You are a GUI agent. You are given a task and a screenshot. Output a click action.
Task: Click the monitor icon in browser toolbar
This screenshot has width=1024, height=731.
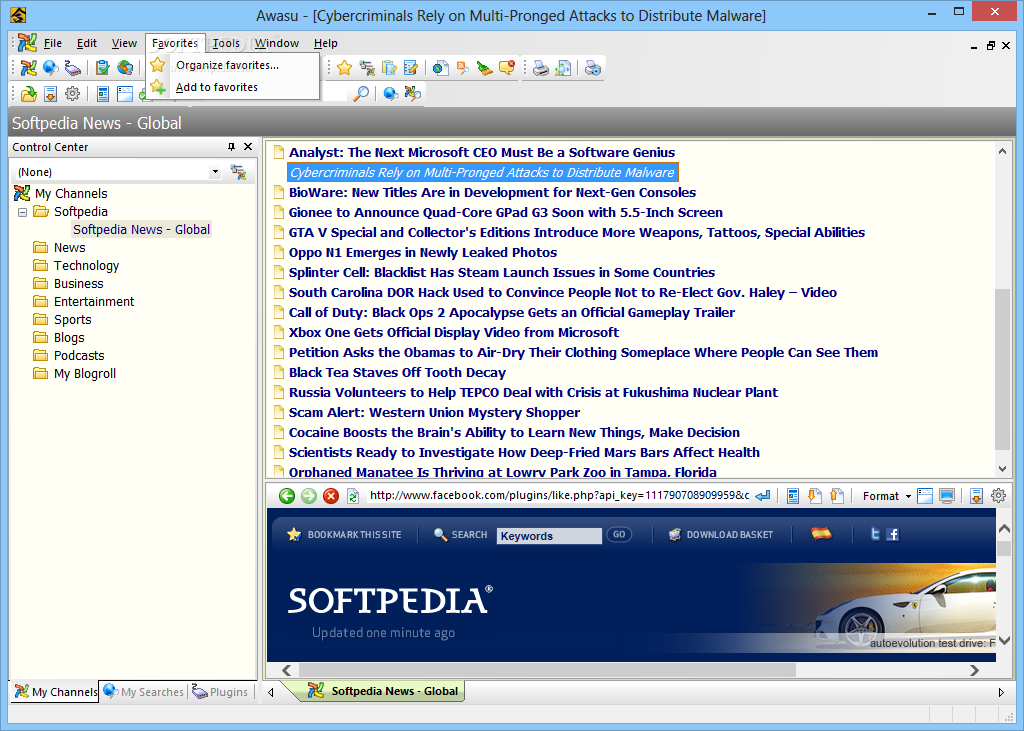pyautogui.click(x=947, y=496)
